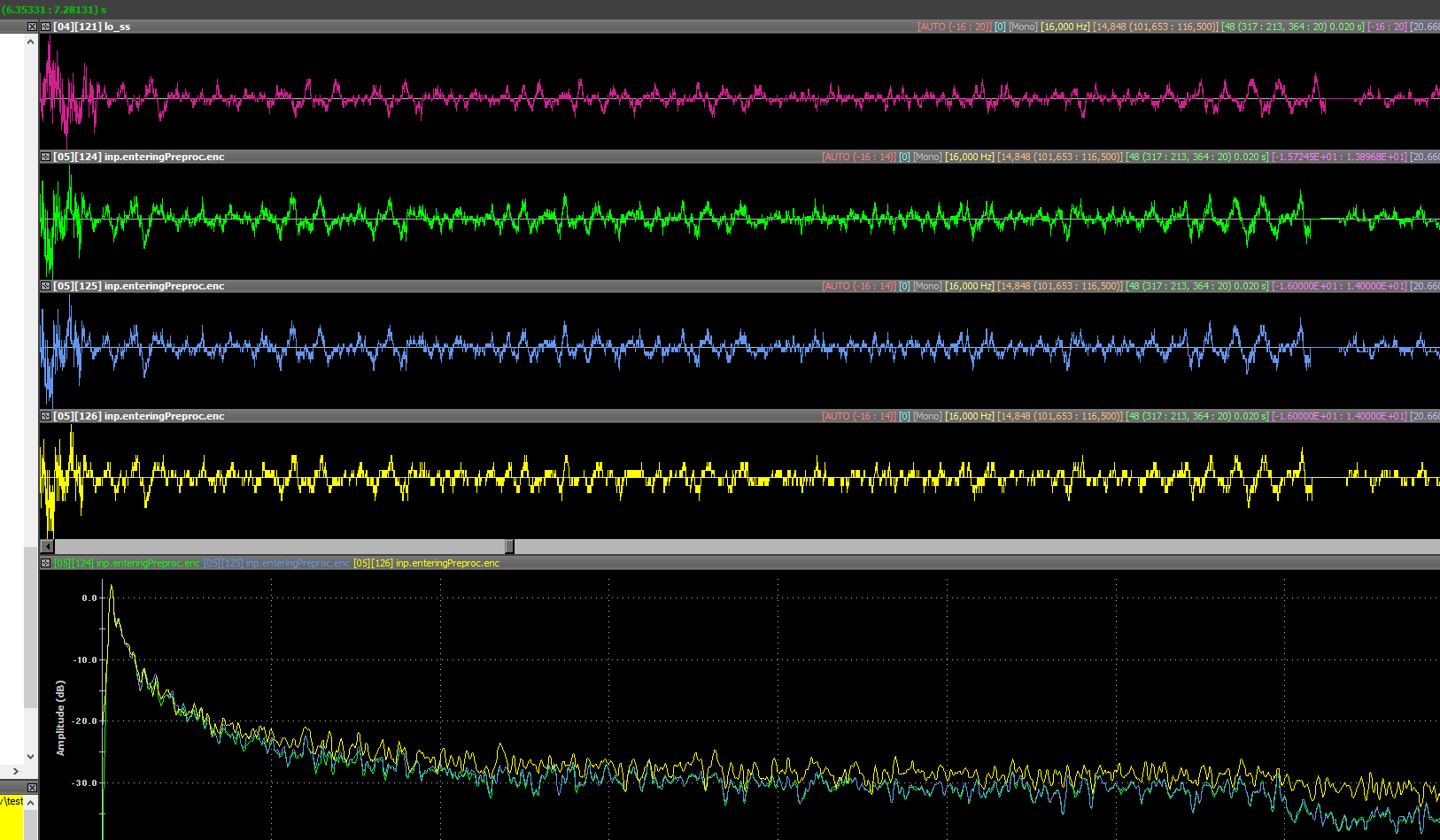This screenshot has height=840, width=1440.
Task: Toggle the Mono channel setting on lo_ss track
Action: (x=1023, y=27)
